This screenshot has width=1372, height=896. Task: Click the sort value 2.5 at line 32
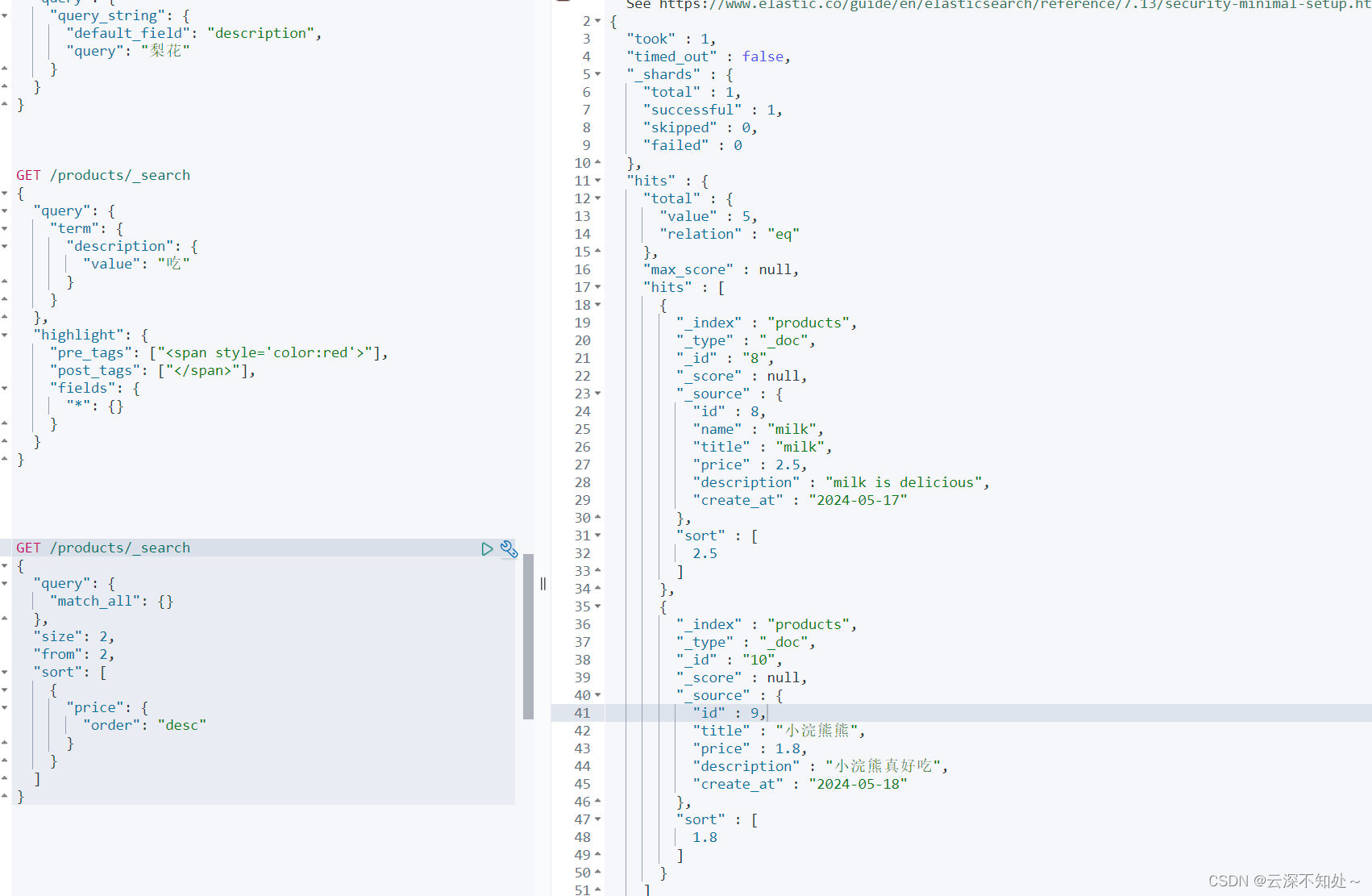click(x=705, y=553)
